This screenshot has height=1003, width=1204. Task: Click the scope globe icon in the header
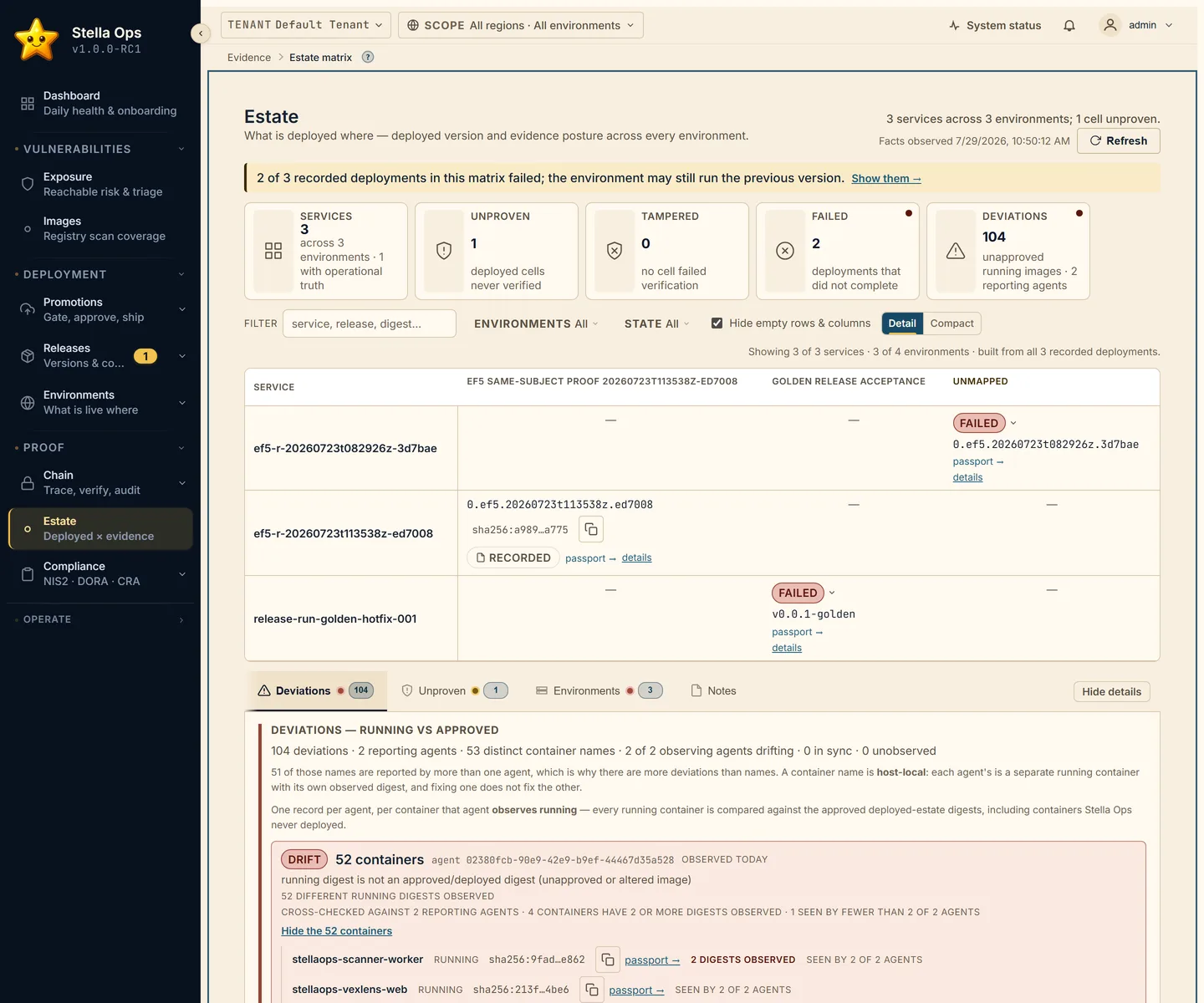413,25
